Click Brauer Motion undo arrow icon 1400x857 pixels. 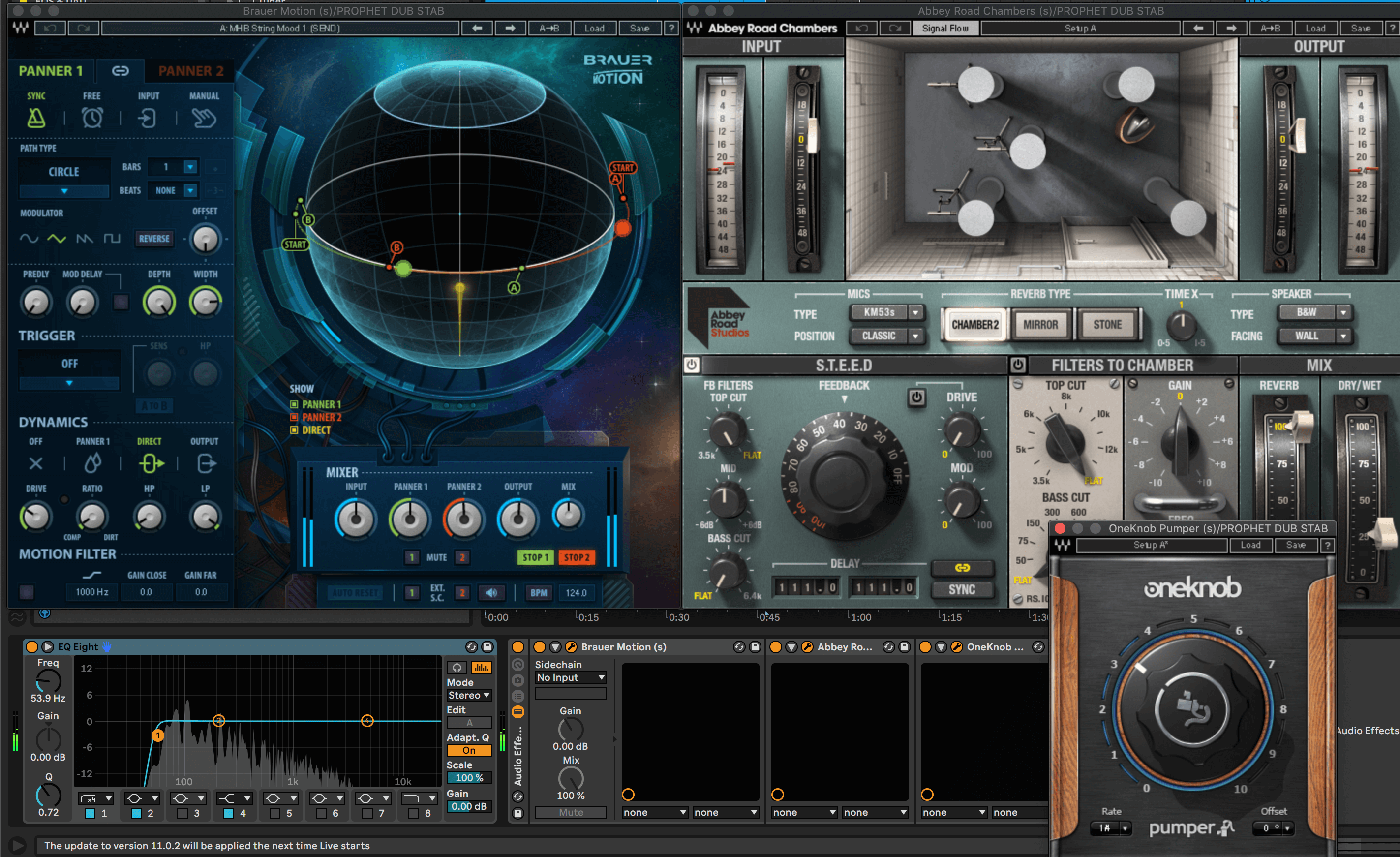50,28
